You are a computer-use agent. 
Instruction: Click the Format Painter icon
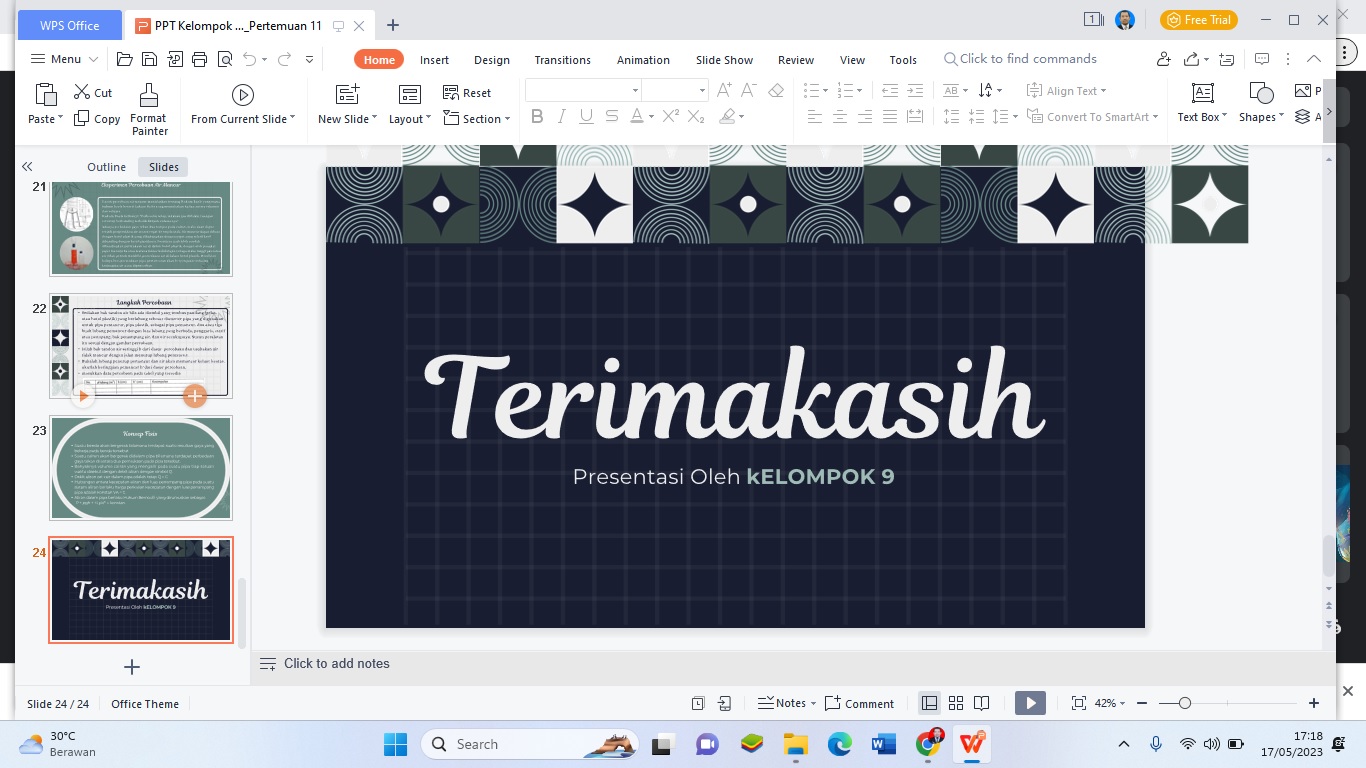pyautogui.click(x=148, y=96)
